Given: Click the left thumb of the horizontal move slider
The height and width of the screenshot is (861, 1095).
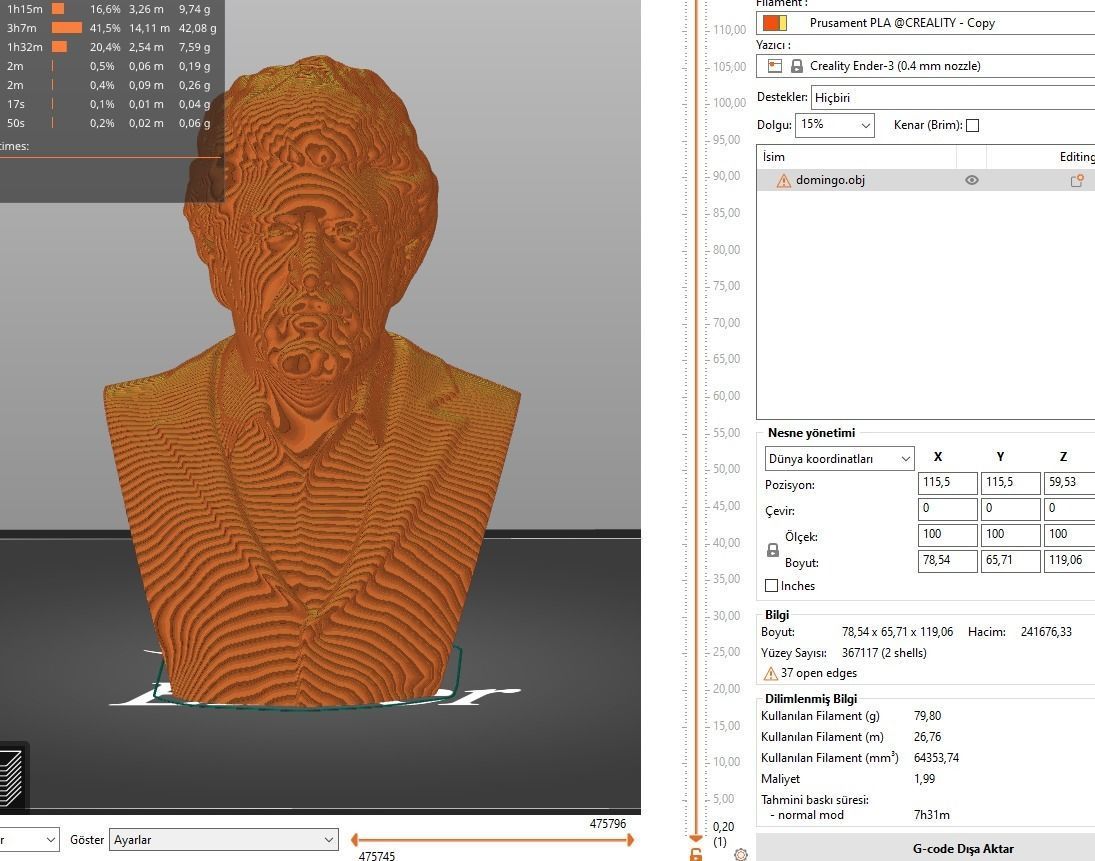Looking at the screenshot, I should pyautogui.click(x=354, y=840).
